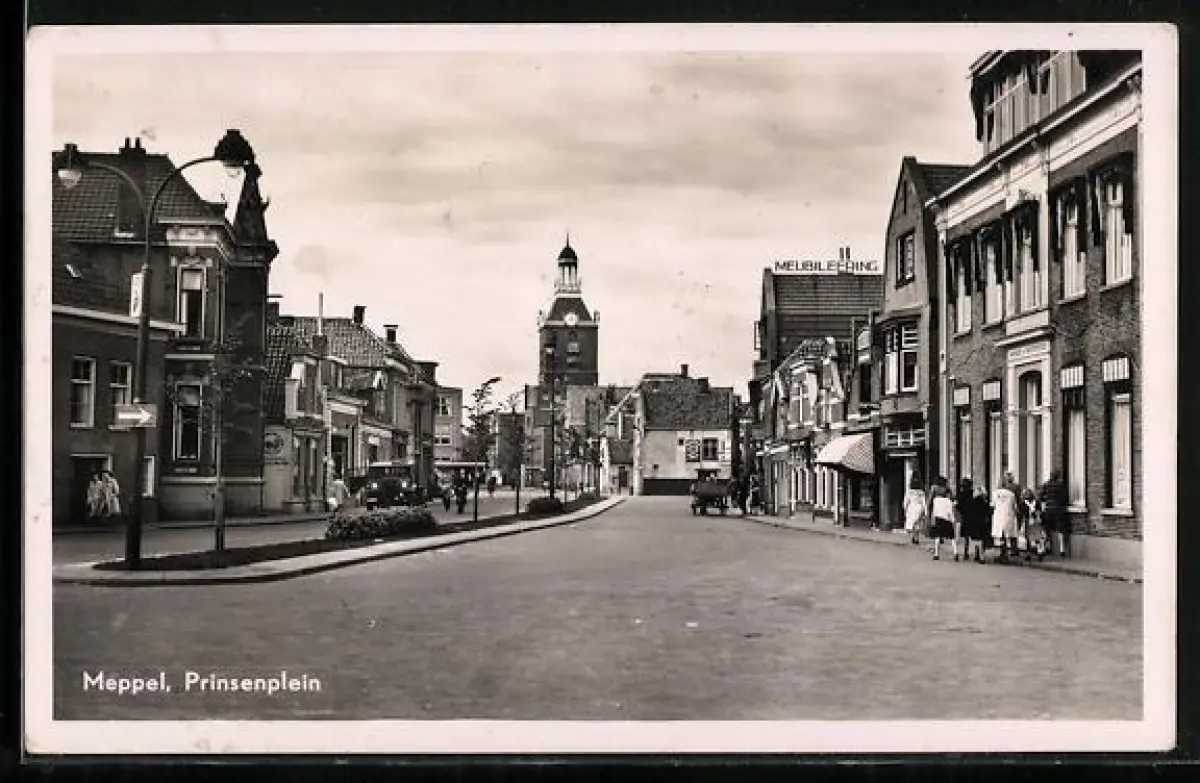Viewport: 1200px width, 783px height.
Task: Click the low hedge on the traffic island
Action: click(381, 523)
